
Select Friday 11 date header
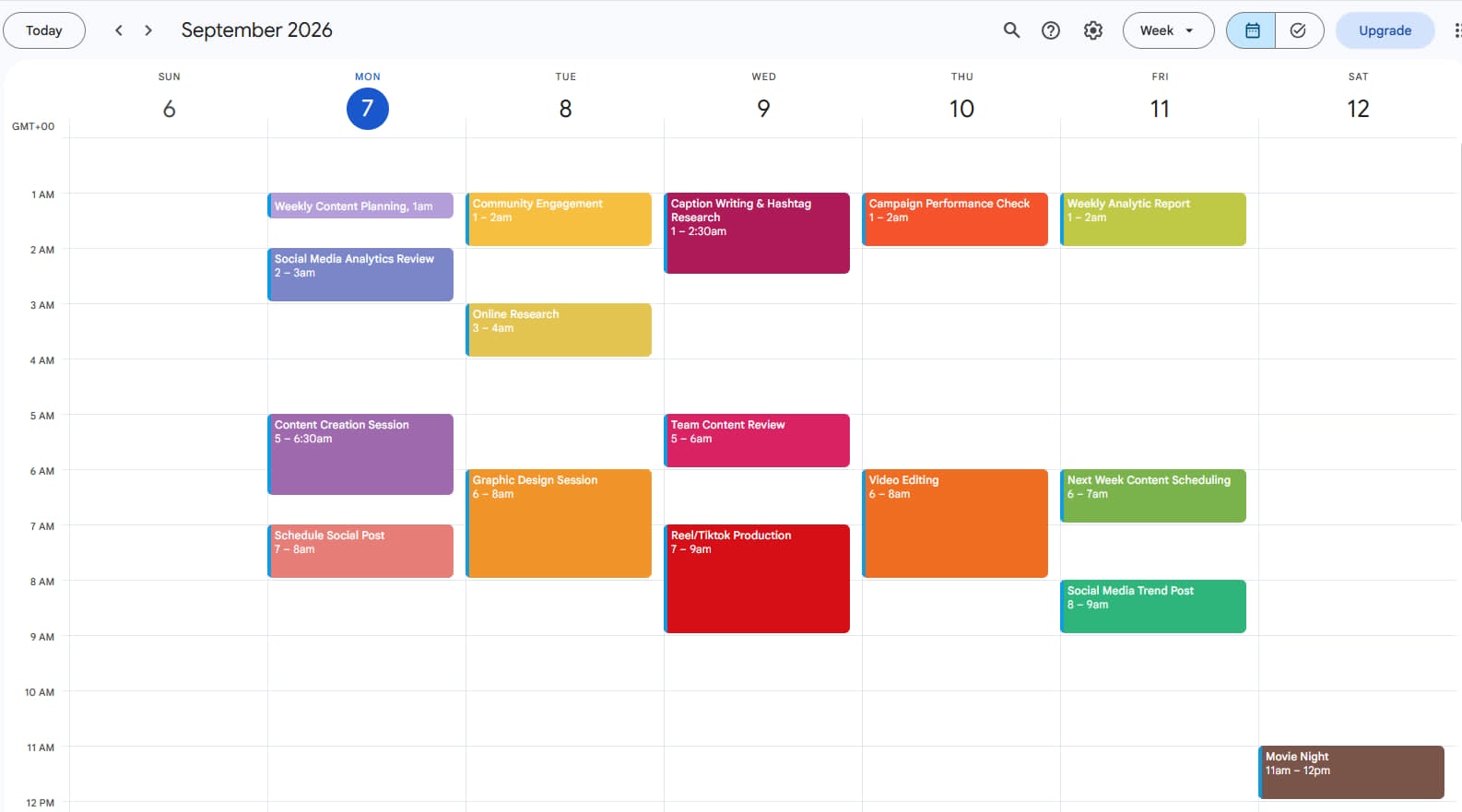1160,109
